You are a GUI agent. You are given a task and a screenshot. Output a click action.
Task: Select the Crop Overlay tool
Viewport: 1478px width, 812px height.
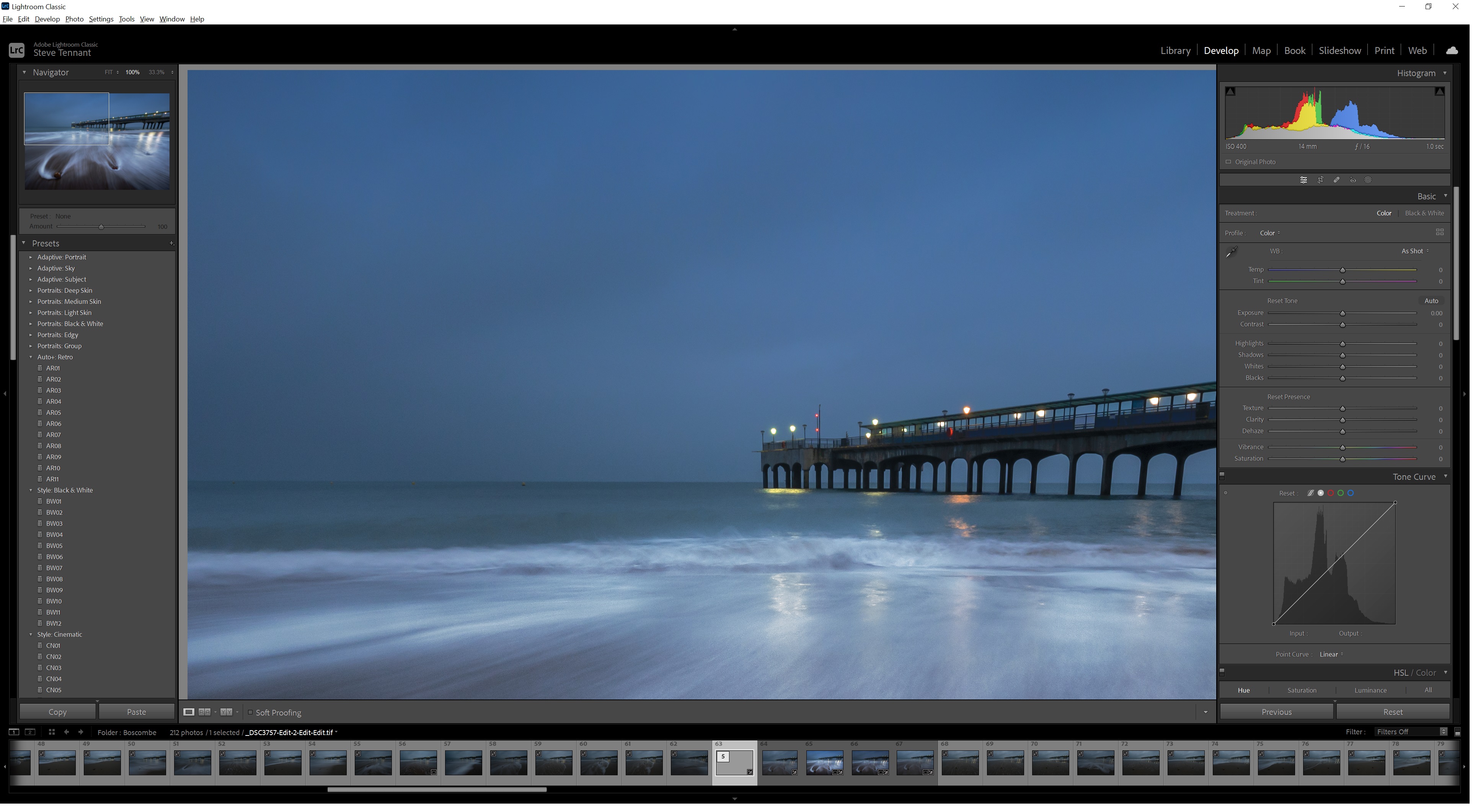pyautogui.click(x=1320, y=179)
